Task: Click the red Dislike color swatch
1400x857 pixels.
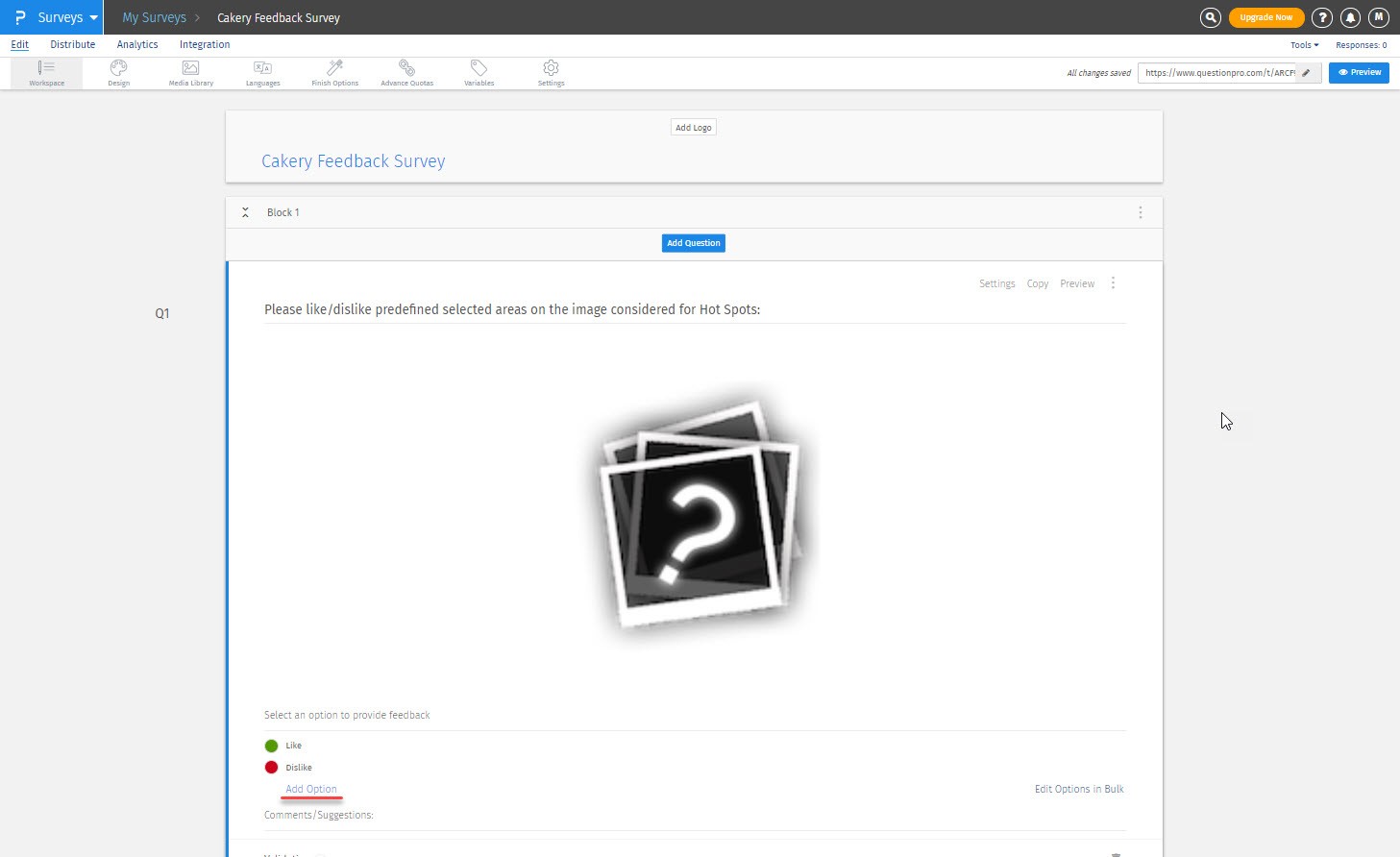Action: (271, 768)
